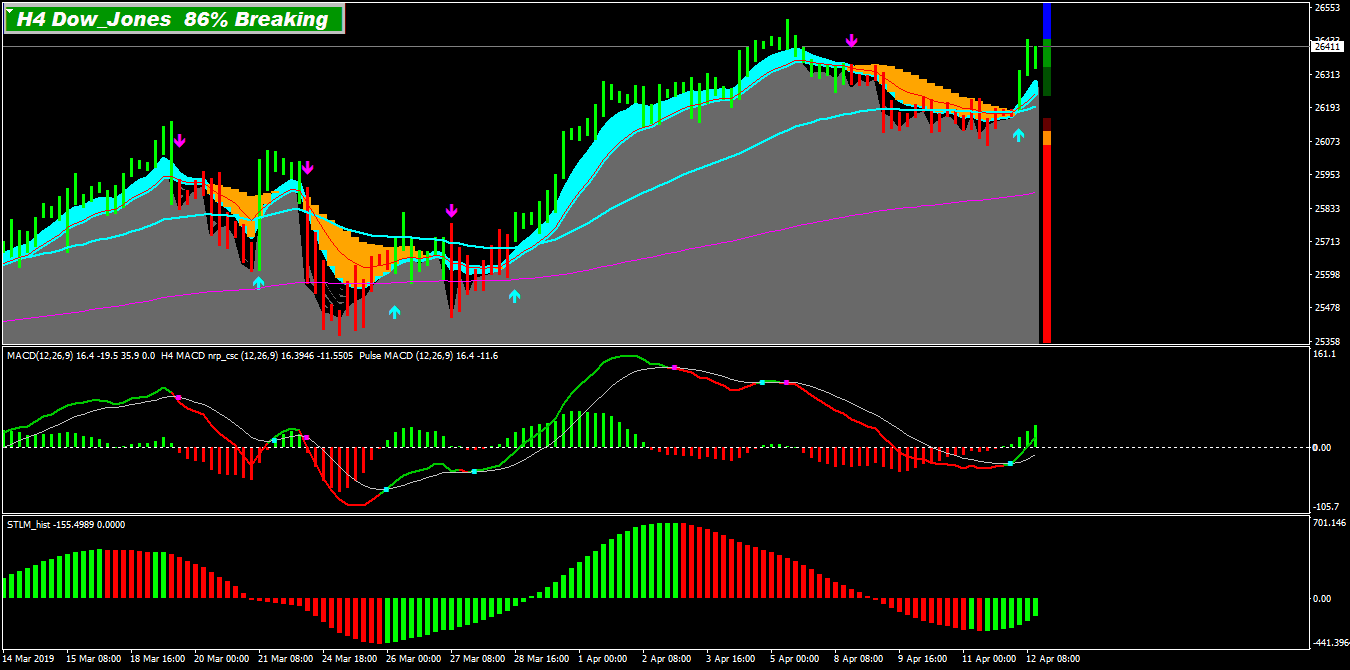Screen dimensions: 1350x670
Task: Click the bright green segment of the trend meter
Action: click(1047, 52)
